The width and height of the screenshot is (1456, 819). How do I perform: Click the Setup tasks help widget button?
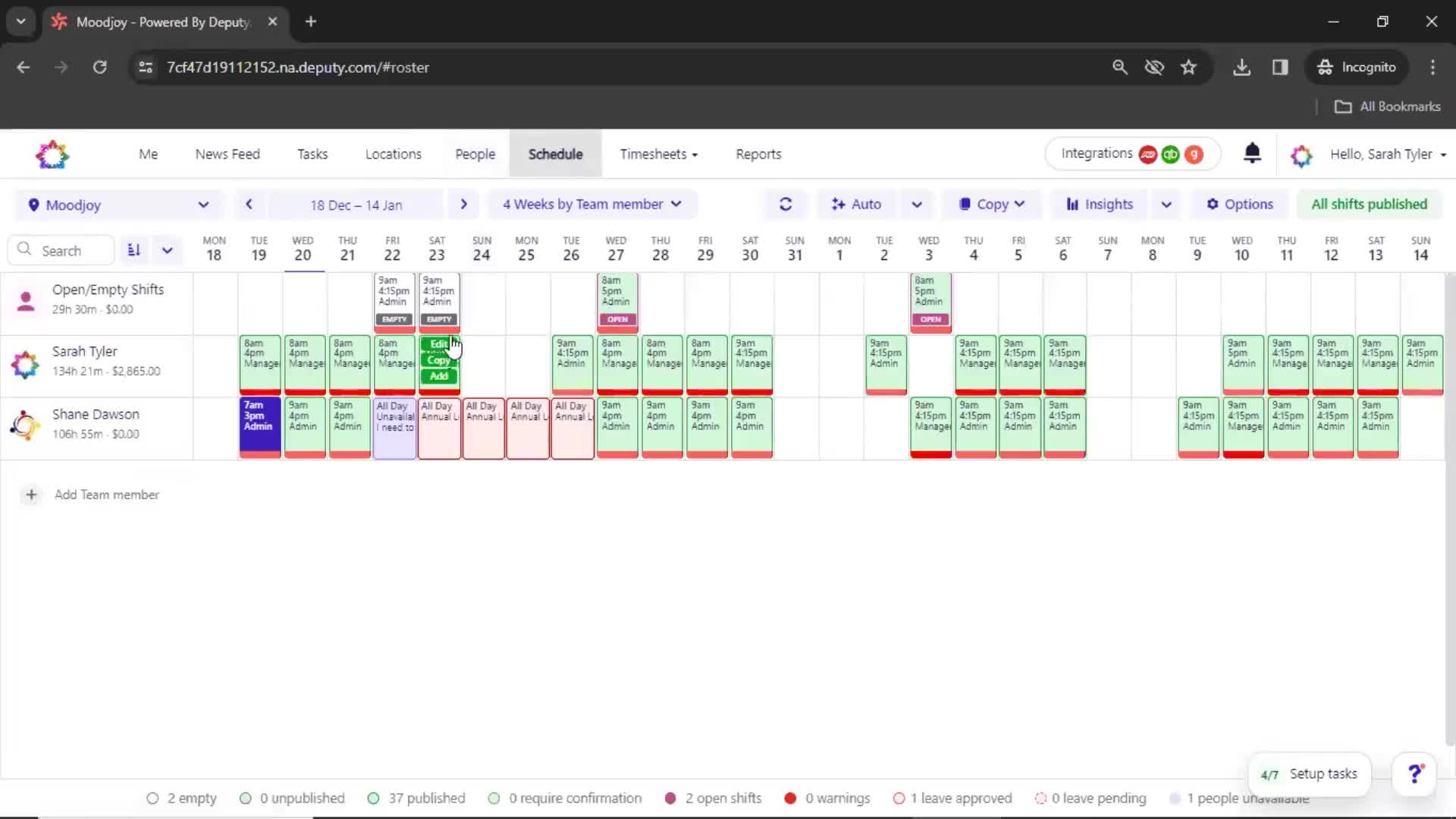pyautogui.click(x=1311, y=773)
